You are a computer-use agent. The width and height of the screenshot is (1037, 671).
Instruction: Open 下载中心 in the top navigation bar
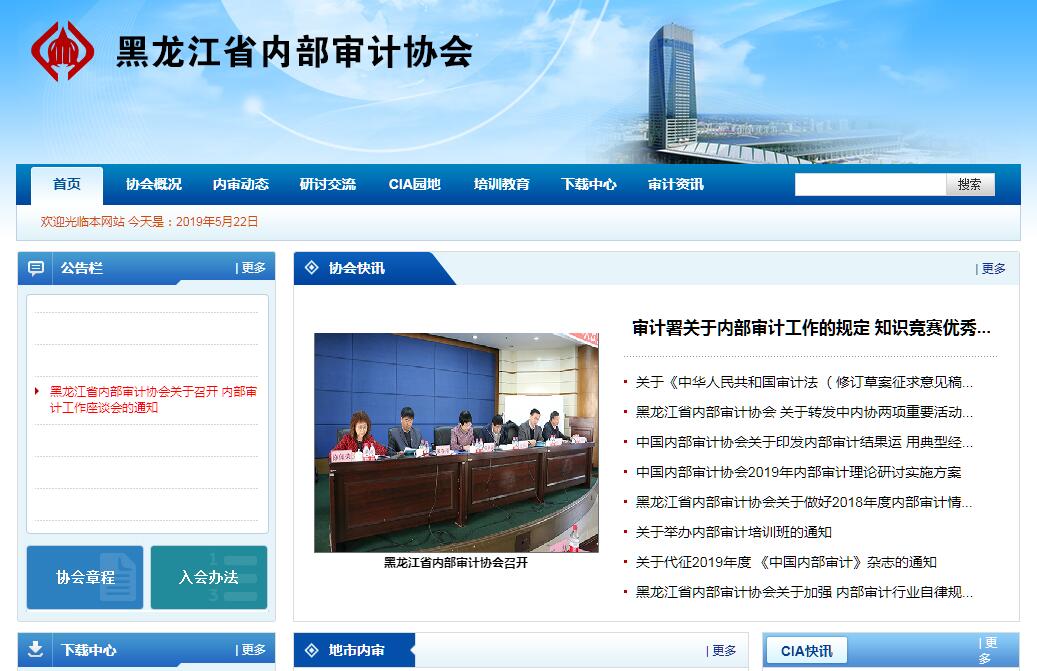(x=589, y=184)
